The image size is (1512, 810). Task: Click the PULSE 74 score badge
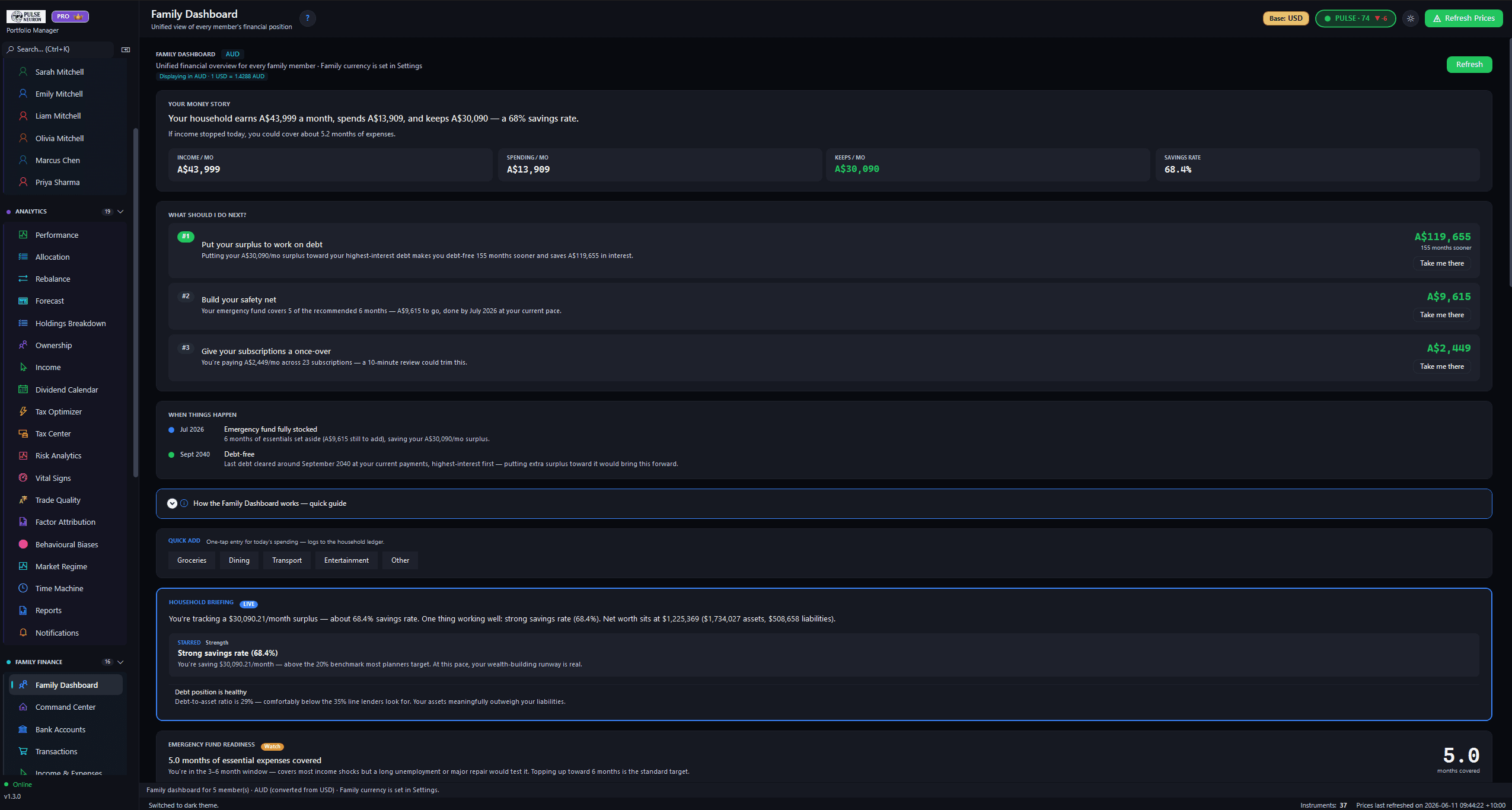(x=1355, y=18)
